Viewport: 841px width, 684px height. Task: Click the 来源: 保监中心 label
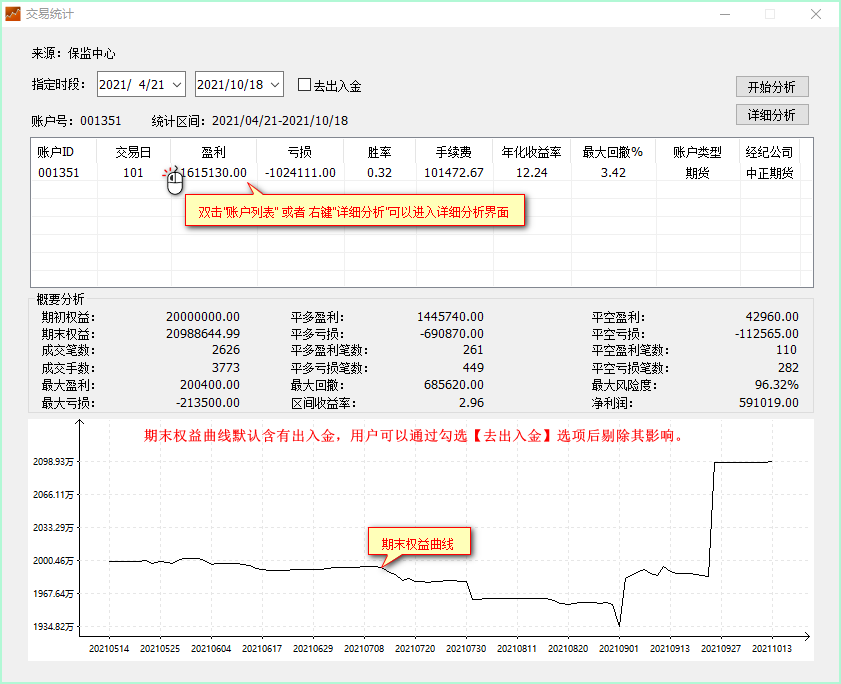coord(73,53)
